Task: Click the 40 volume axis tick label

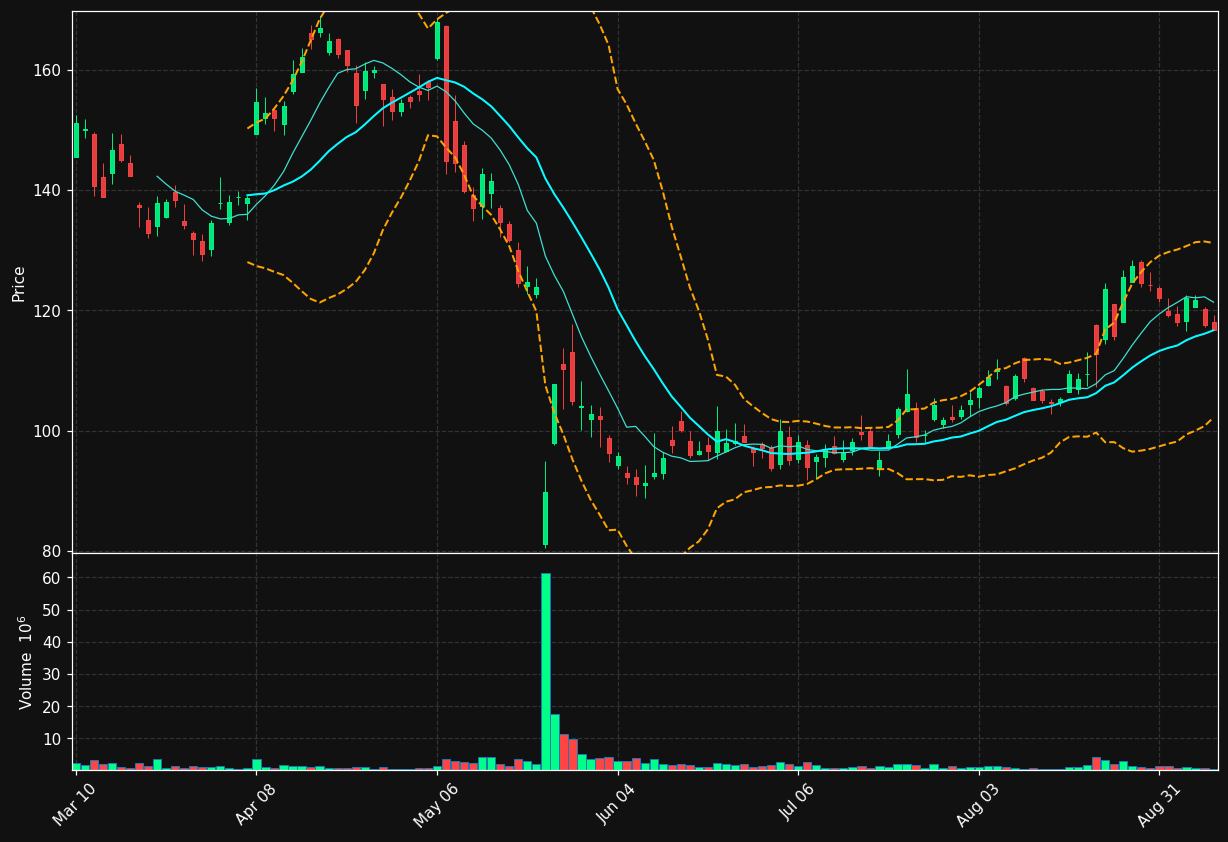Action: (x=52, y=642)
